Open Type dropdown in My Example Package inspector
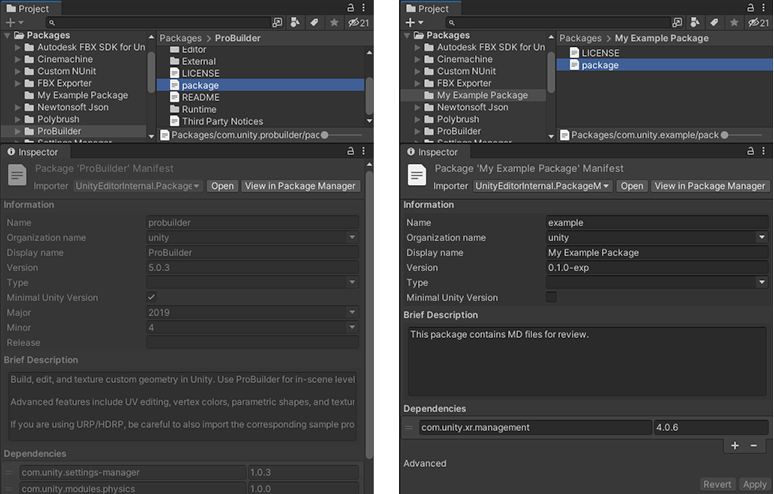The width and height of the screenshot is (774, 494). point(657,283)
